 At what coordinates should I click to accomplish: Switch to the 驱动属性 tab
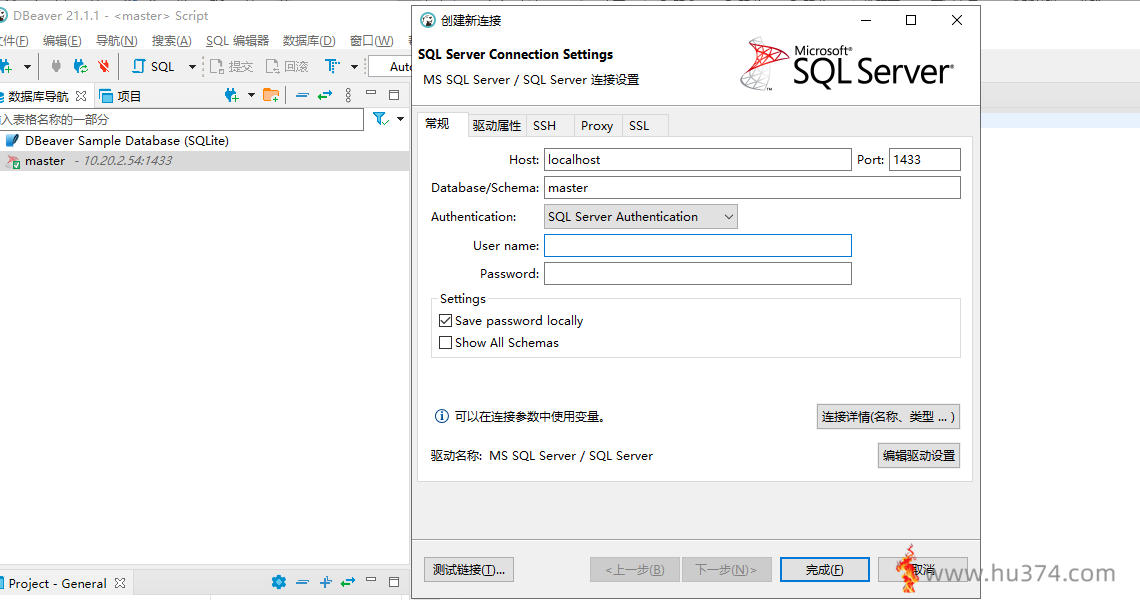click(x=497, y=126)
